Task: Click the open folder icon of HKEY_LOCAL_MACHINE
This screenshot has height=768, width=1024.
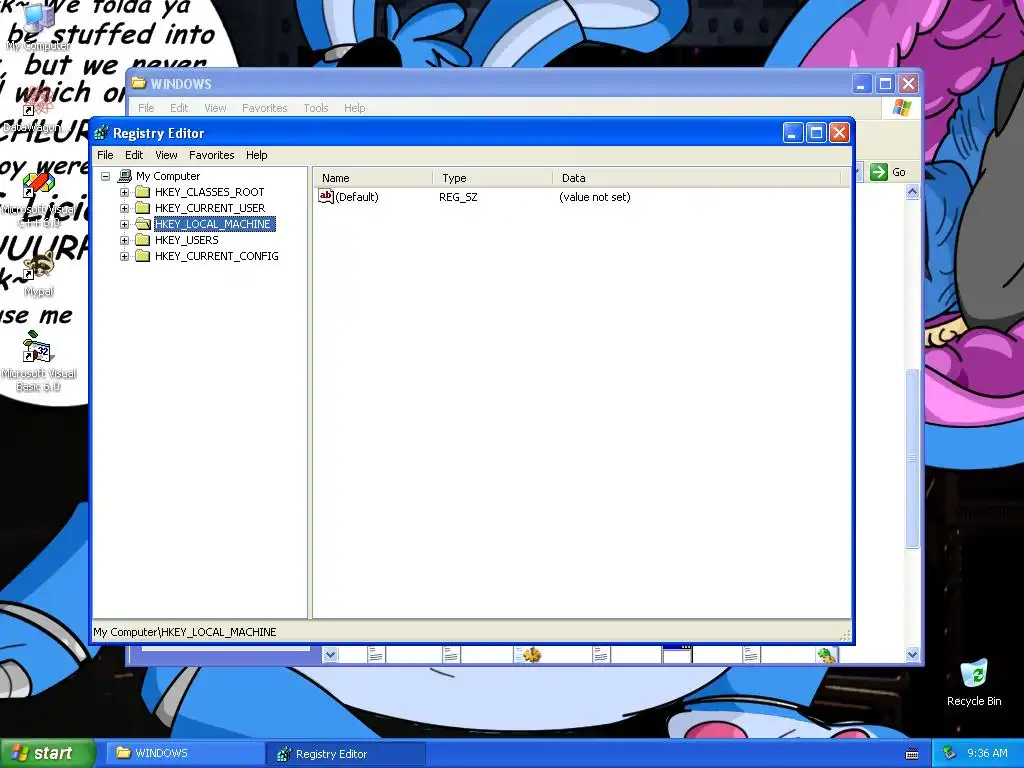Action: 142,224
